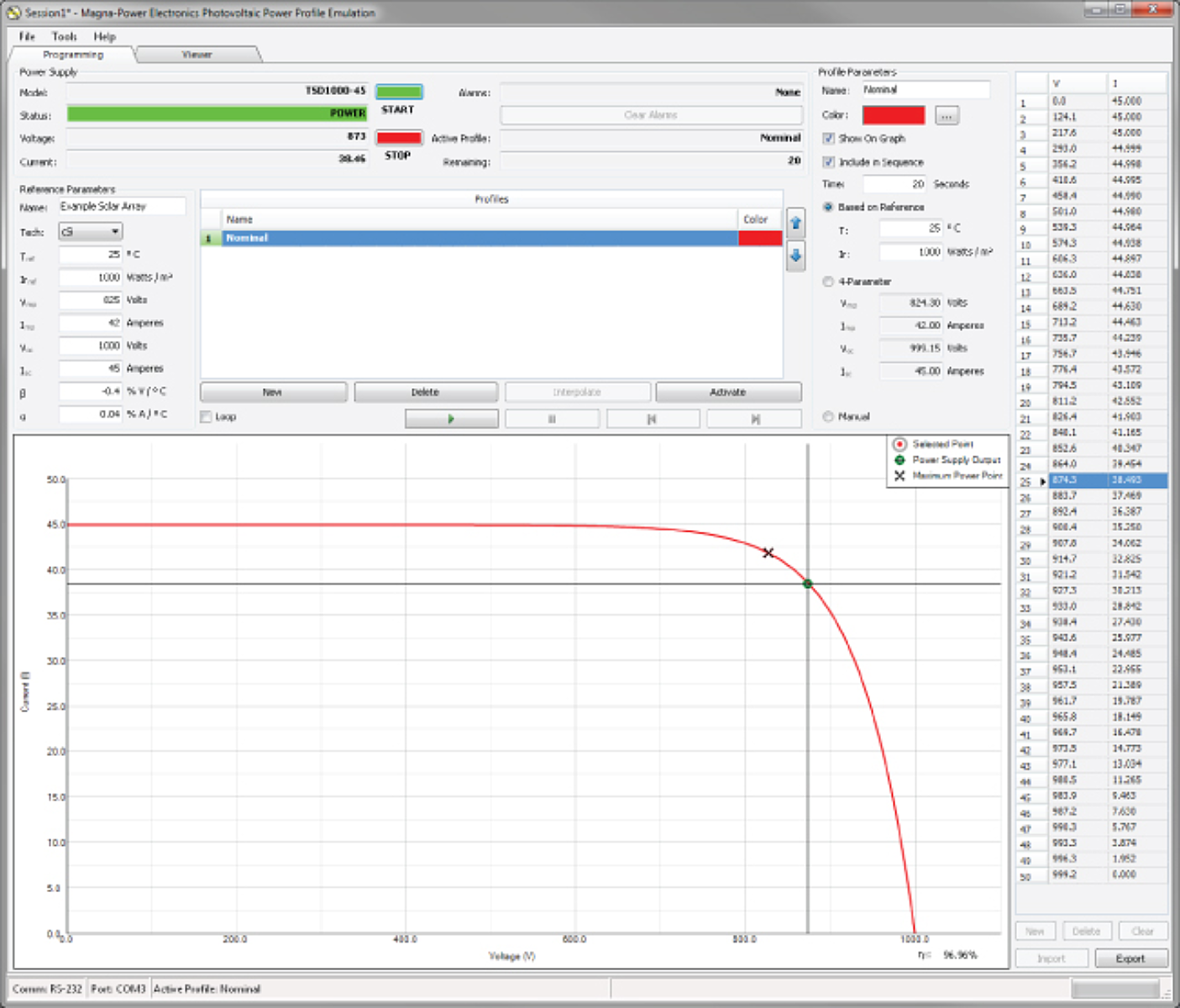Open the Tools menu
1180x1008 pixels.
64,36
